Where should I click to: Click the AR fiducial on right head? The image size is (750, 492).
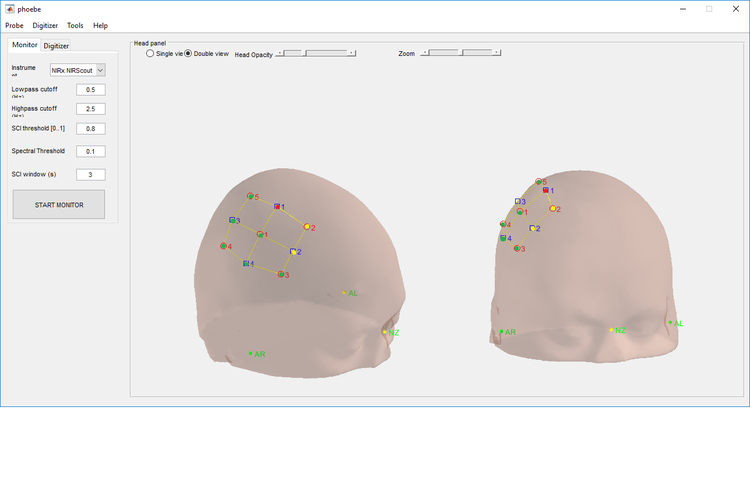click(x=501, y=331)
